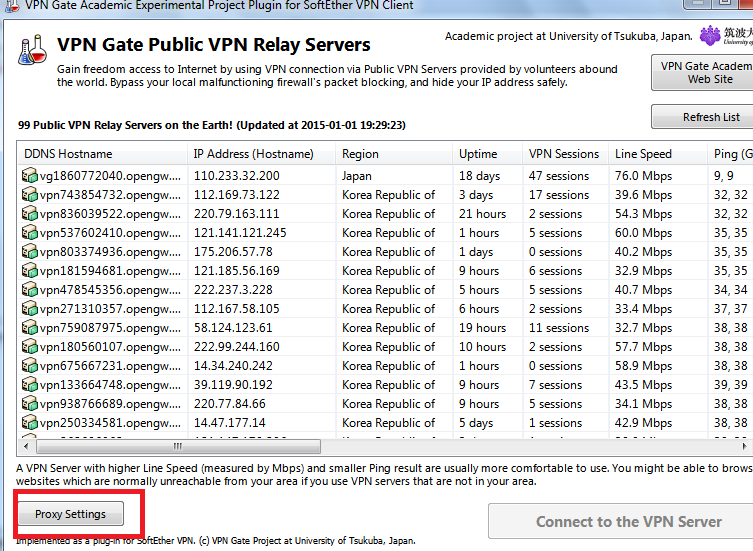The image size is (753, 551).
Task: Select IP address 222.237.3.228
Action: pyautogui.click(x=233, y=290)
